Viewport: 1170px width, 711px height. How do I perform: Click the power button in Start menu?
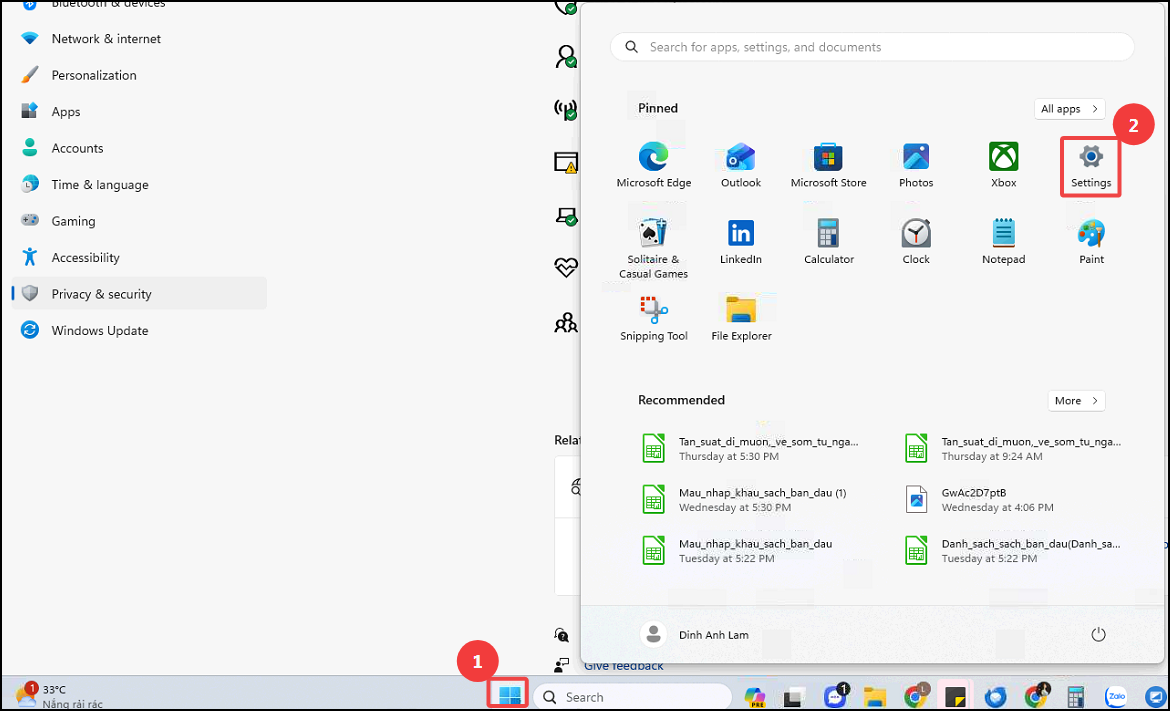[1098, 634]
